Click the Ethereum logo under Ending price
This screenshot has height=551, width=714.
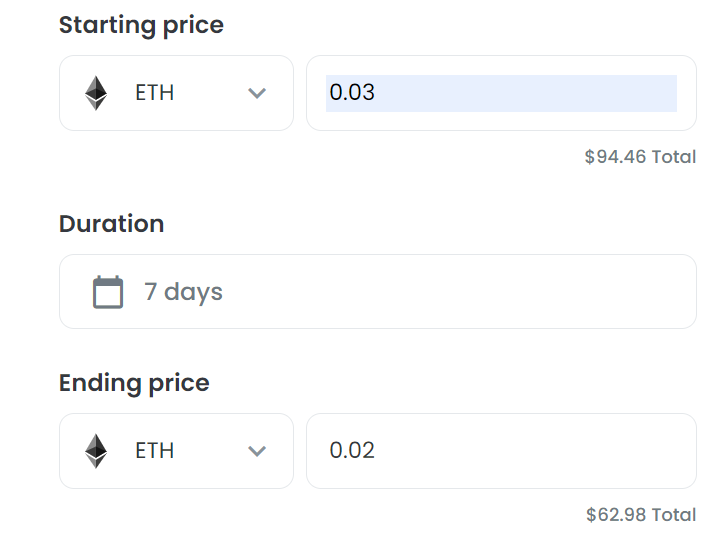tap(96, 451)
